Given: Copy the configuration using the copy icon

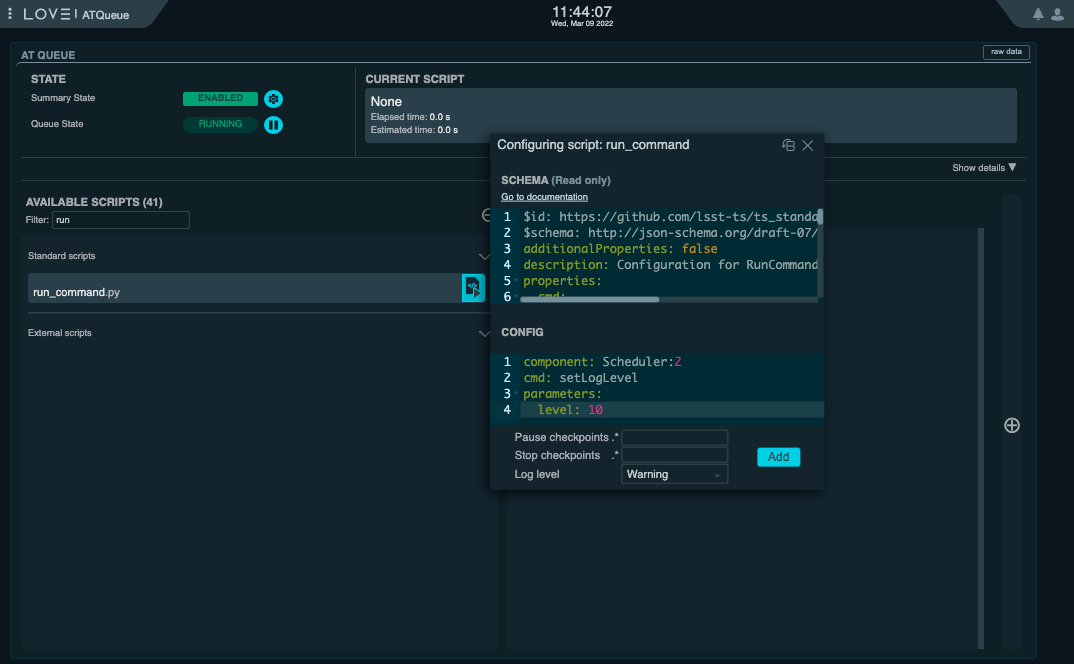Looking at the screenshot, I should coord(787,145).
